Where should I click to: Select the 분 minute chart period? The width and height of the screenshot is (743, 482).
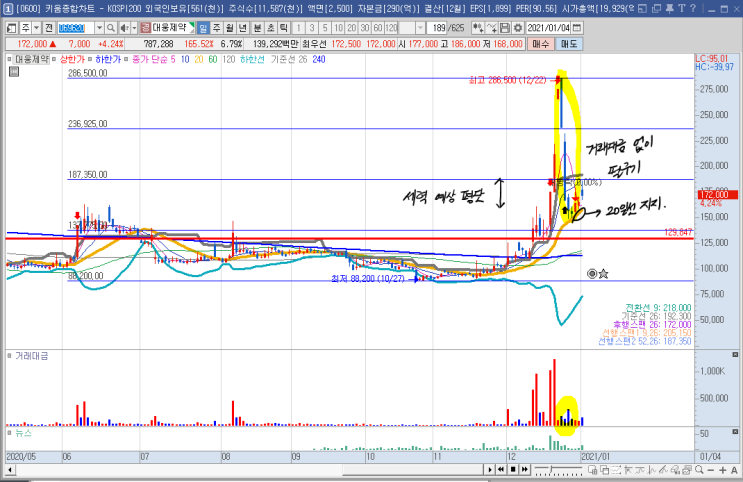[x=257, y=28]
